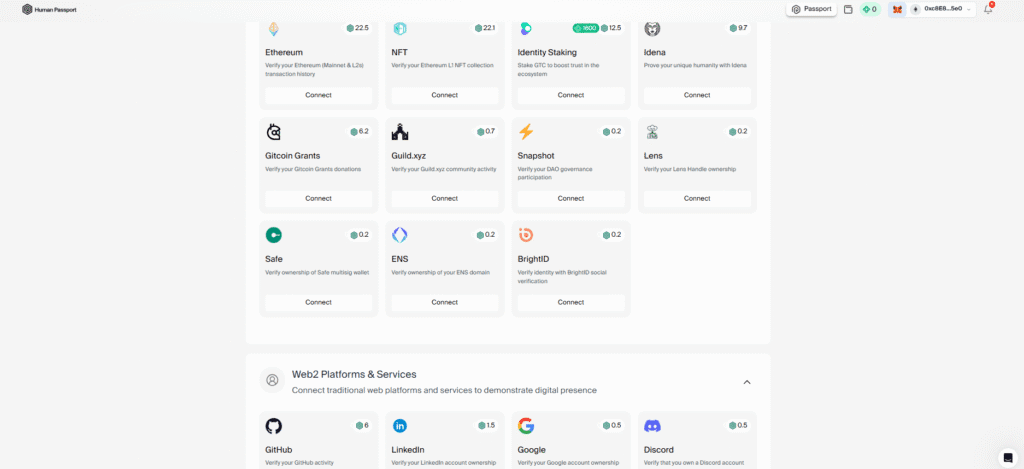Open the notifications bell
This screenshot has width=1024, height=469.
pyautogui.click(x=988, y=9)
